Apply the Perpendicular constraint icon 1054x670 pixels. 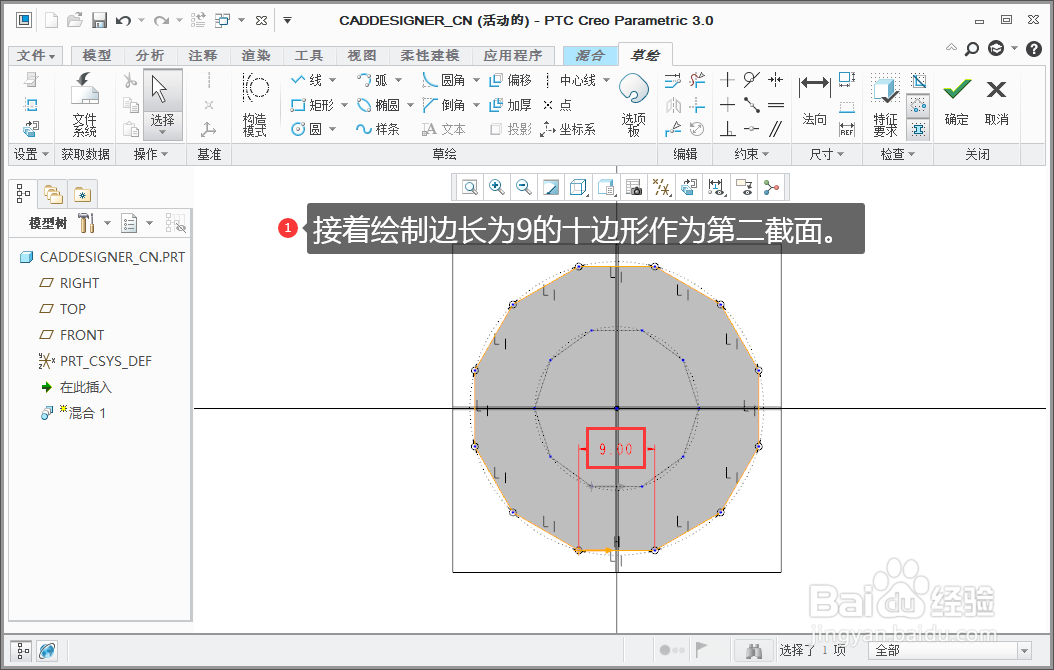727,128
